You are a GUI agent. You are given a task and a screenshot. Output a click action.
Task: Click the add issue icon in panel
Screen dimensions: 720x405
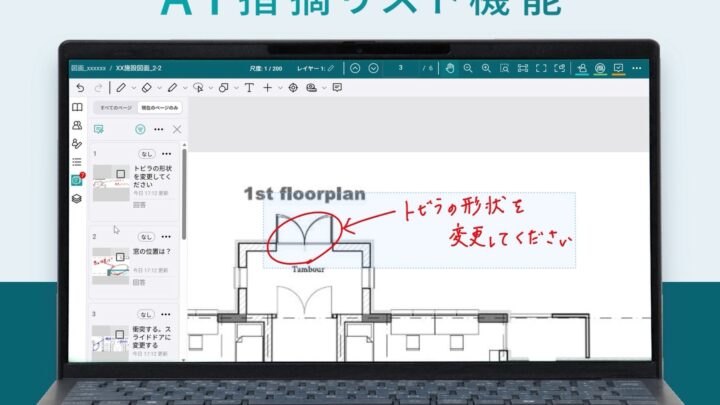click(x=99, y=129)
